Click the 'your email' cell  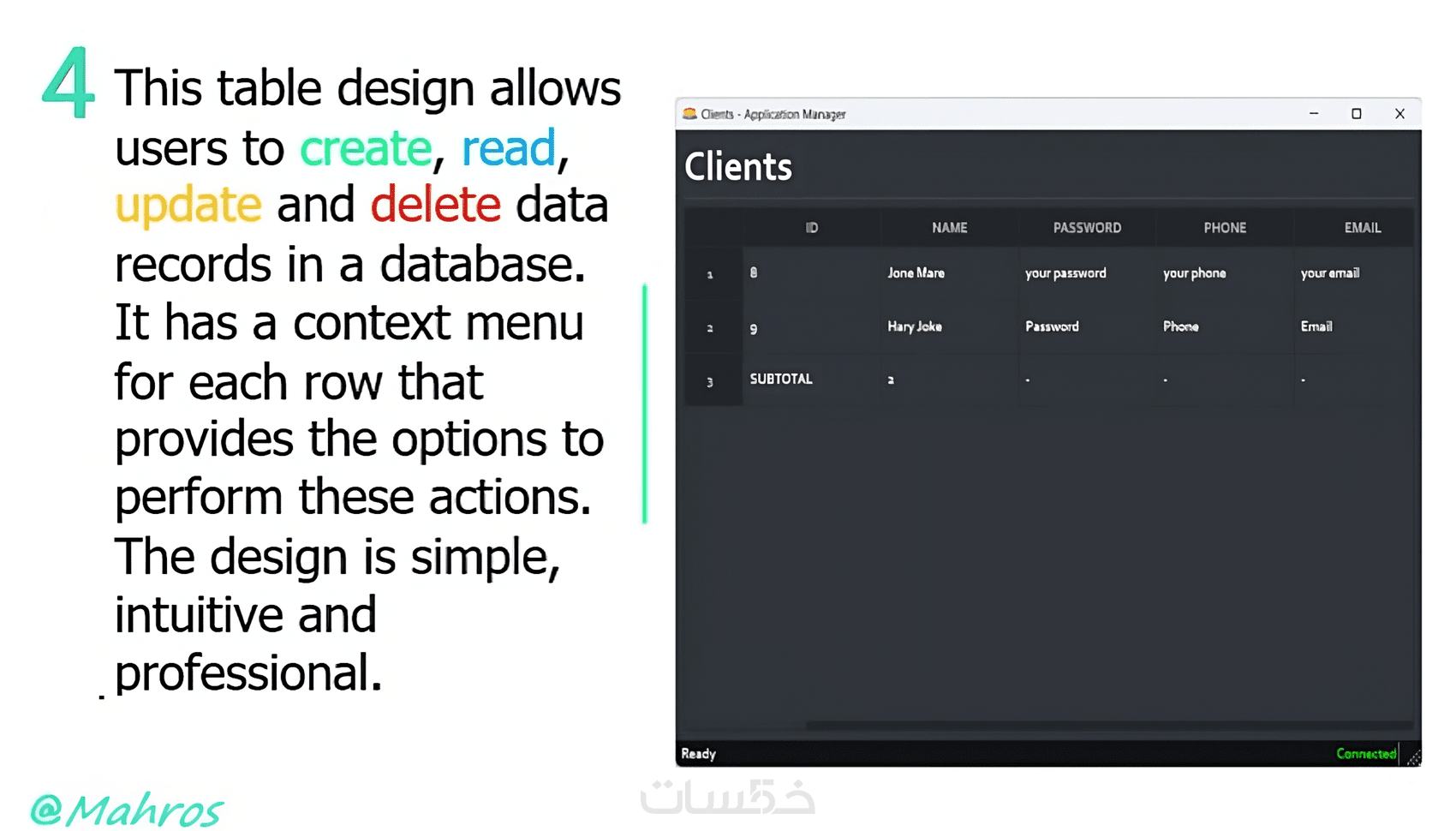1354,273
